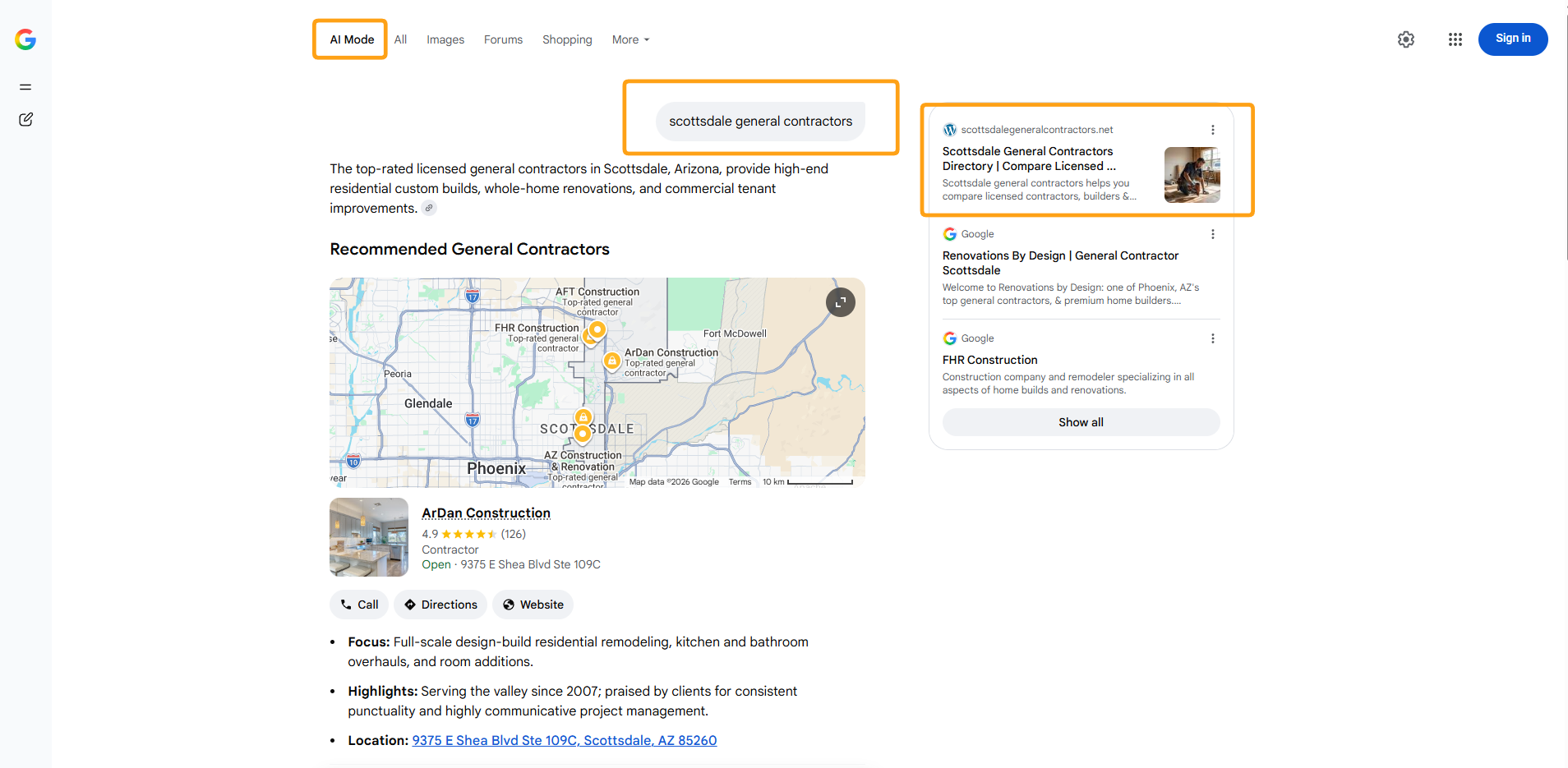The image size is (1568, 768).
Task: Call ArDan Construction
Action: click(x=359, y=605)
